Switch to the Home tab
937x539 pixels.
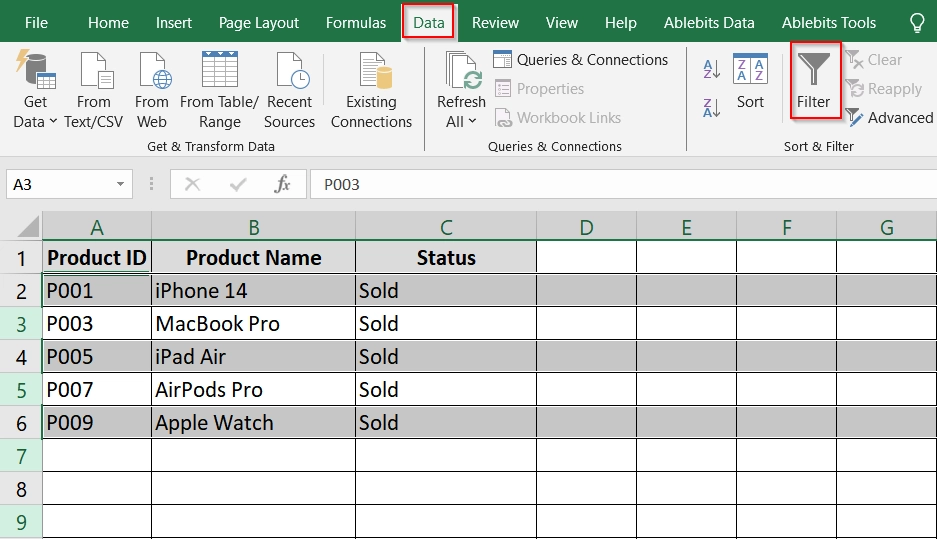pyautogui.click(x=108, y=23)
